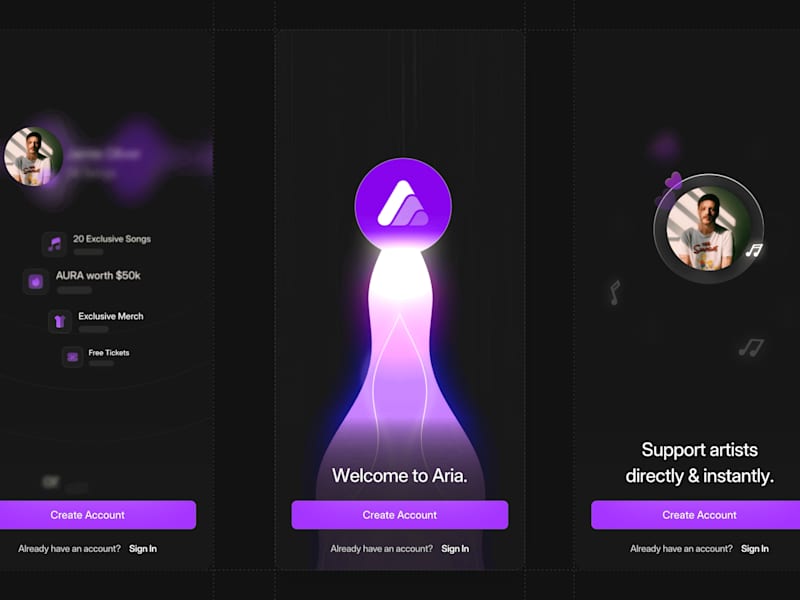This screenshot has width=800, height=600.
Task: Select the 20 Exclusive Songs label
Action: pyautogui.click(x=112, y=239)
